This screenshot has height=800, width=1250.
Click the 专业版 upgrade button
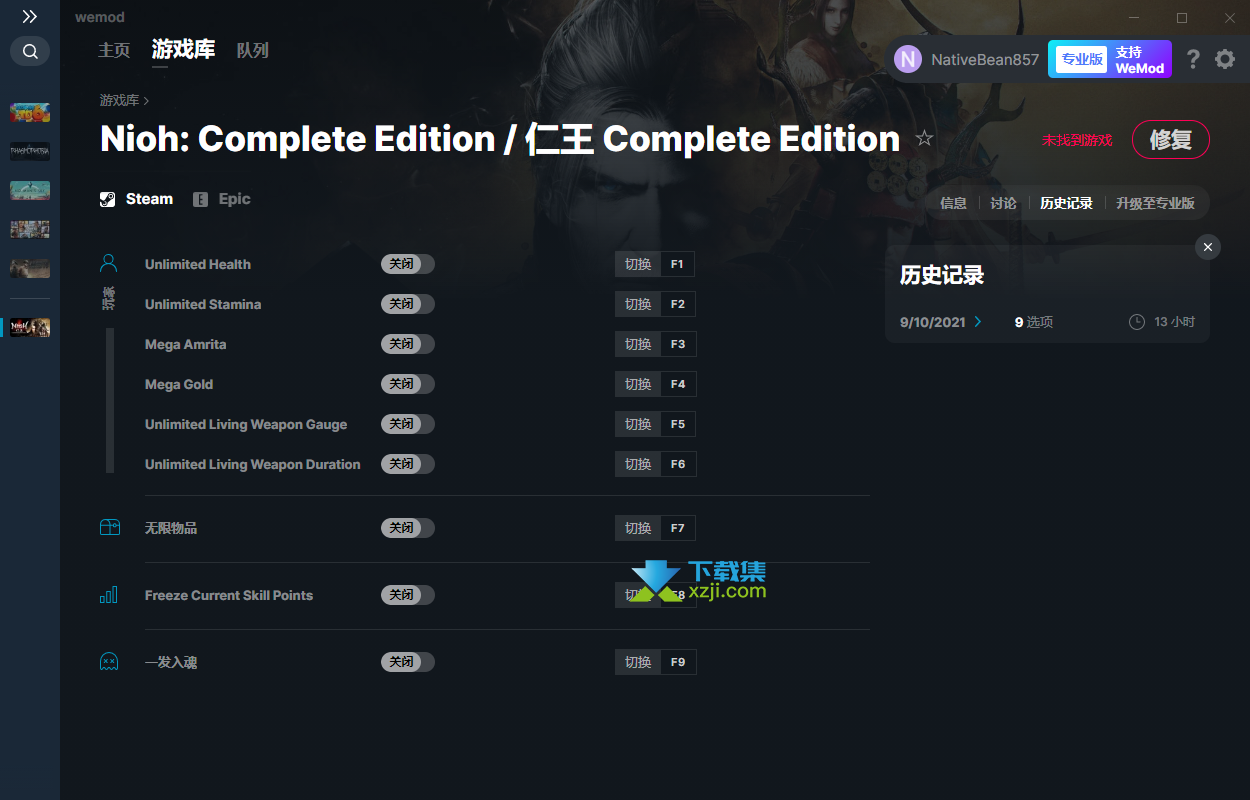[1081, 59]
